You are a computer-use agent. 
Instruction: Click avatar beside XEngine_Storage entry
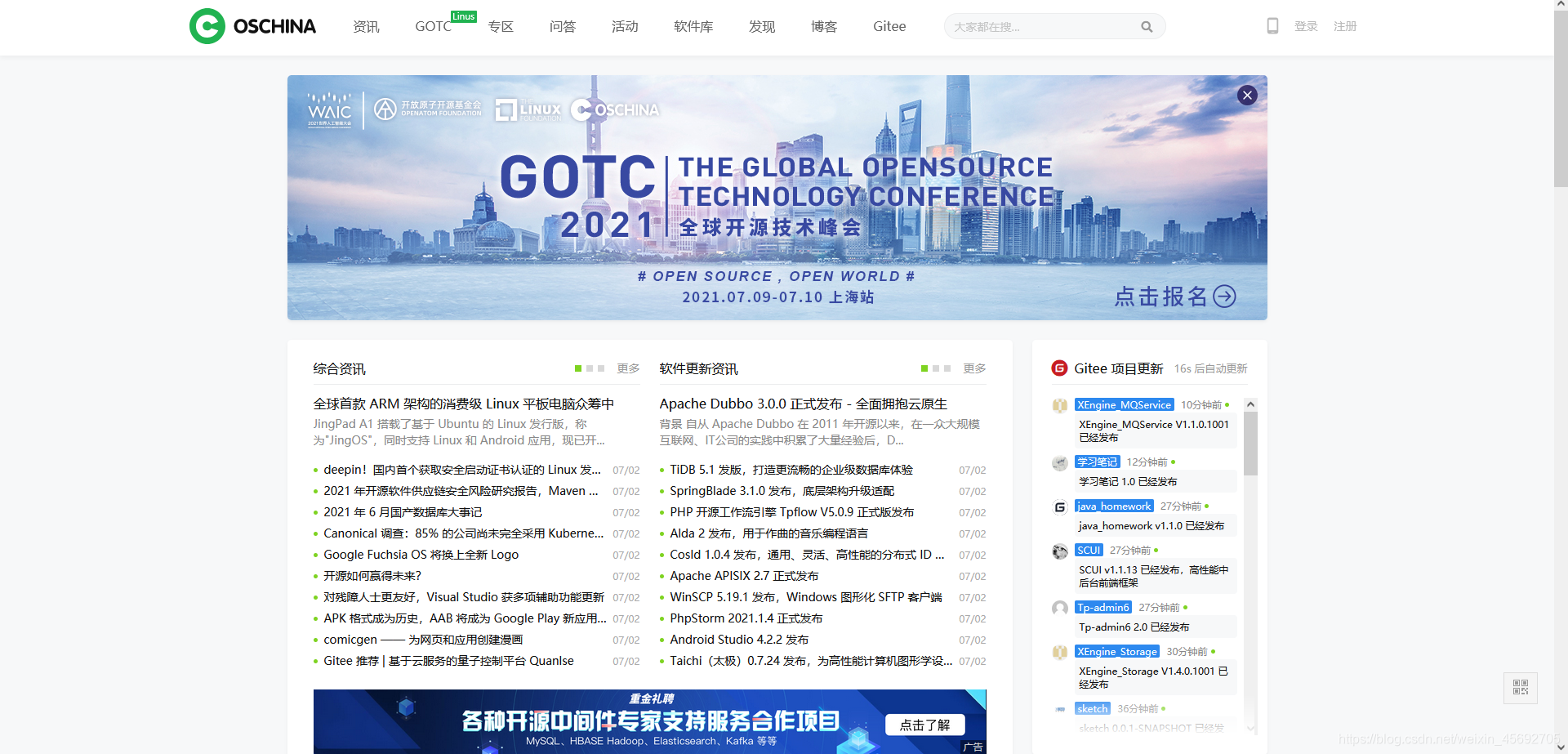tap(1060, 653)
